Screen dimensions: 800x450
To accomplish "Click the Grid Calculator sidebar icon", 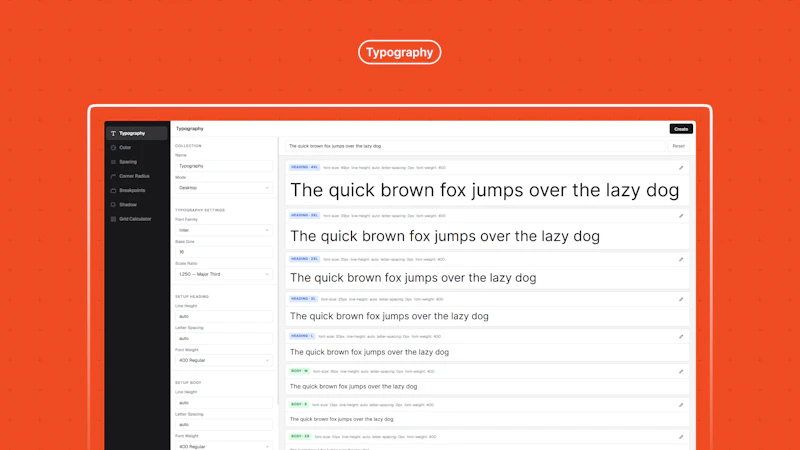I will (x=113, y=219).
